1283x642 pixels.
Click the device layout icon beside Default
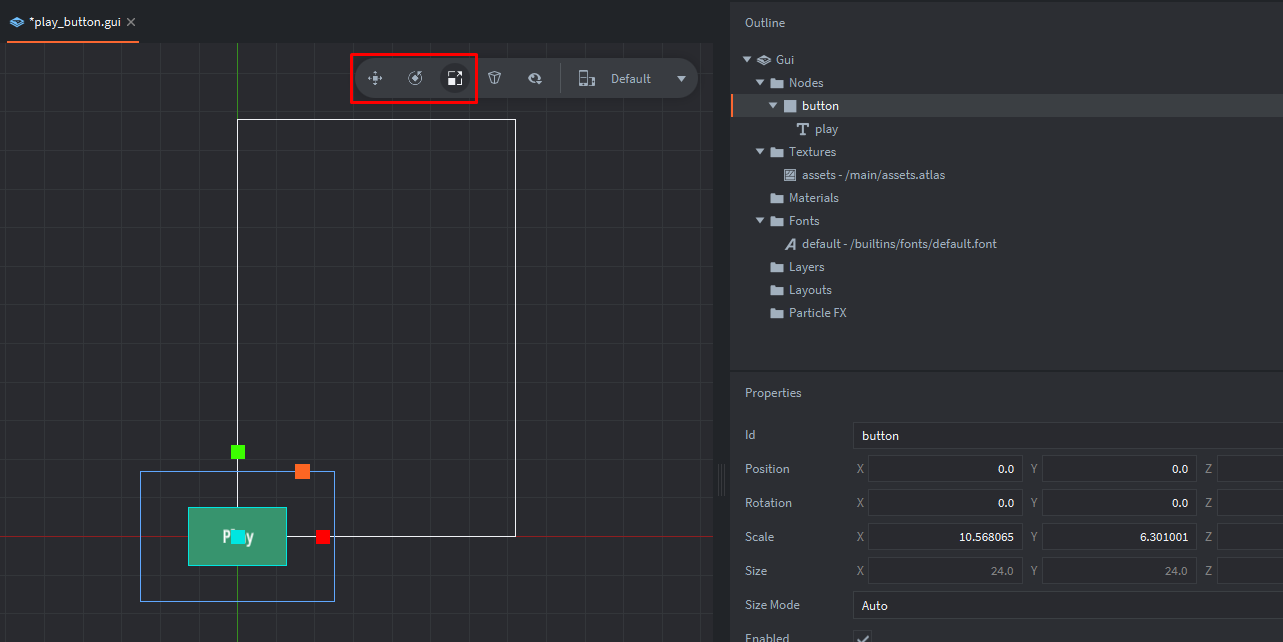click(587, 78)
